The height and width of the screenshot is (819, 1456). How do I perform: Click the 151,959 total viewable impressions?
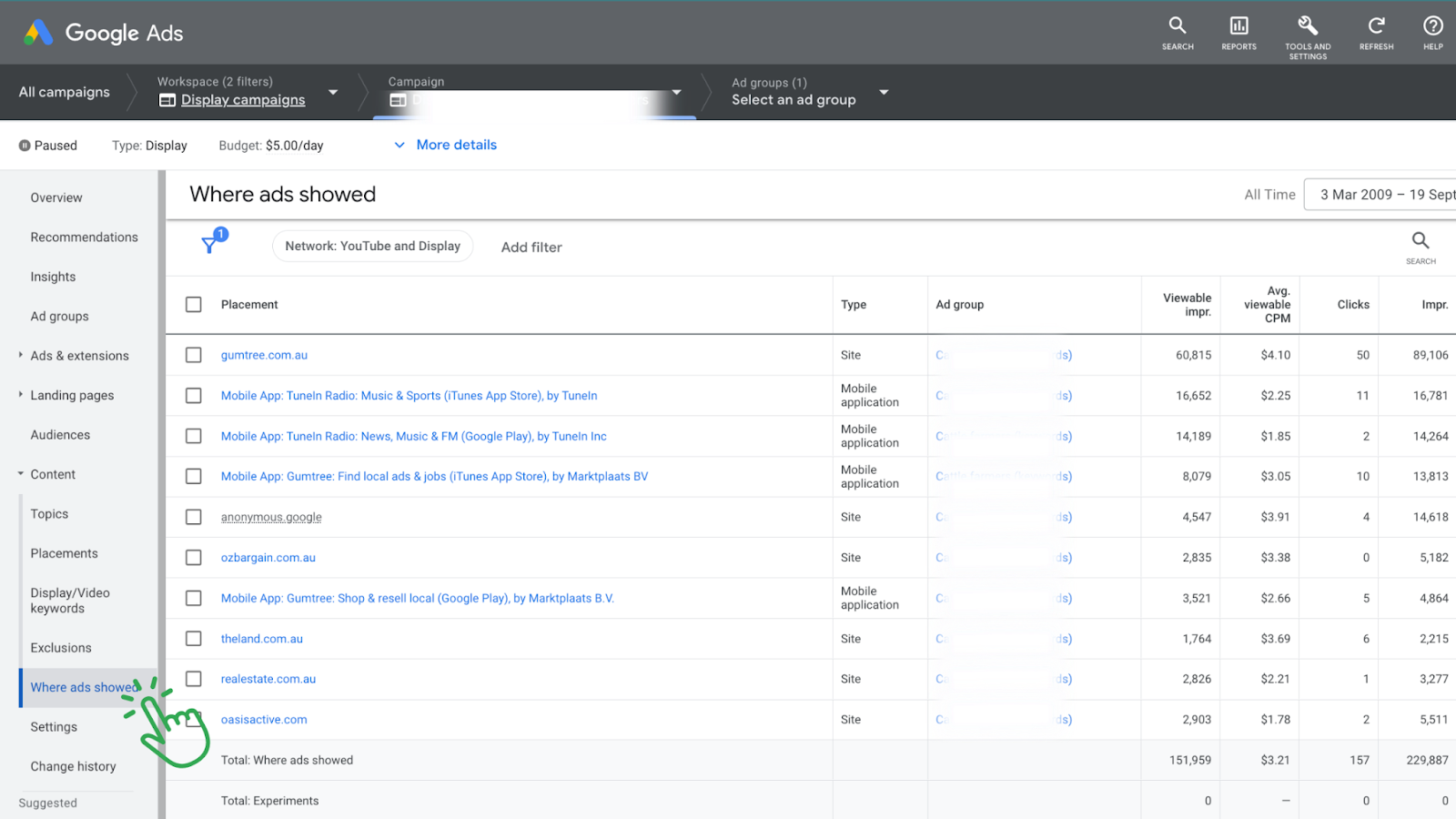click(1190, 760)
